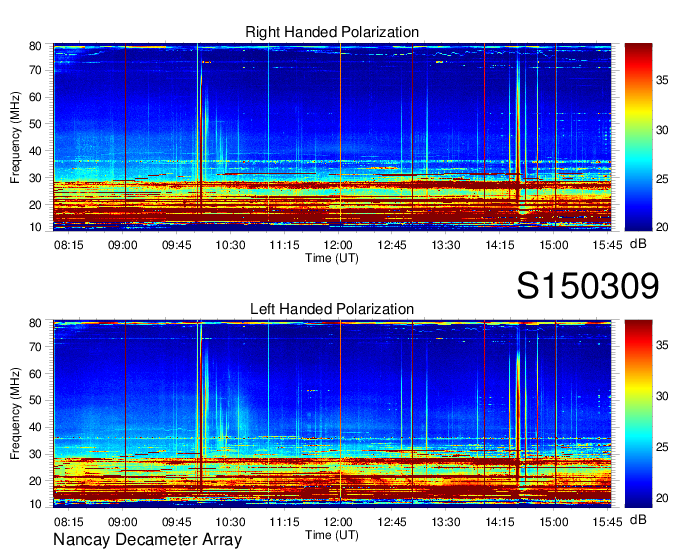Click the 10:30 time tick of Right Handed plot
The image size is (680, 552).
230,245
